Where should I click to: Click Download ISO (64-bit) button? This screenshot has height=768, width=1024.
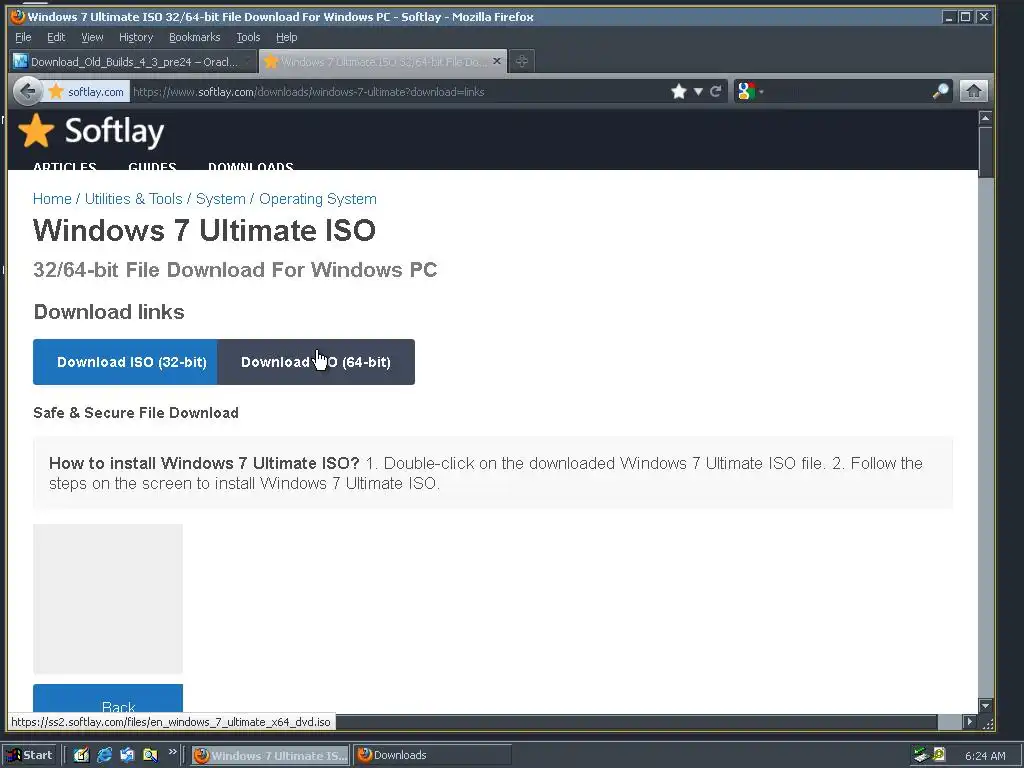(316, 362)
